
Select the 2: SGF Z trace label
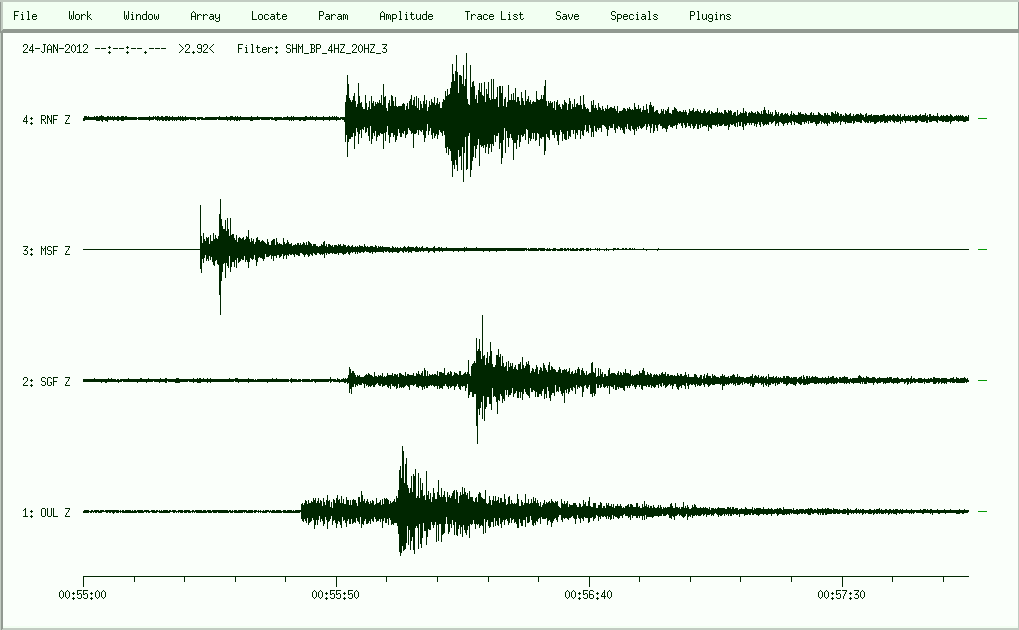coord(46,382)
